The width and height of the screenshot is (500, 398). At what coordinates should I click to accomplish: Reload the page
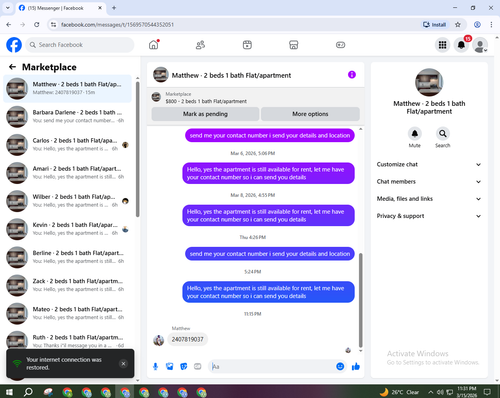[x=37, y=24]
